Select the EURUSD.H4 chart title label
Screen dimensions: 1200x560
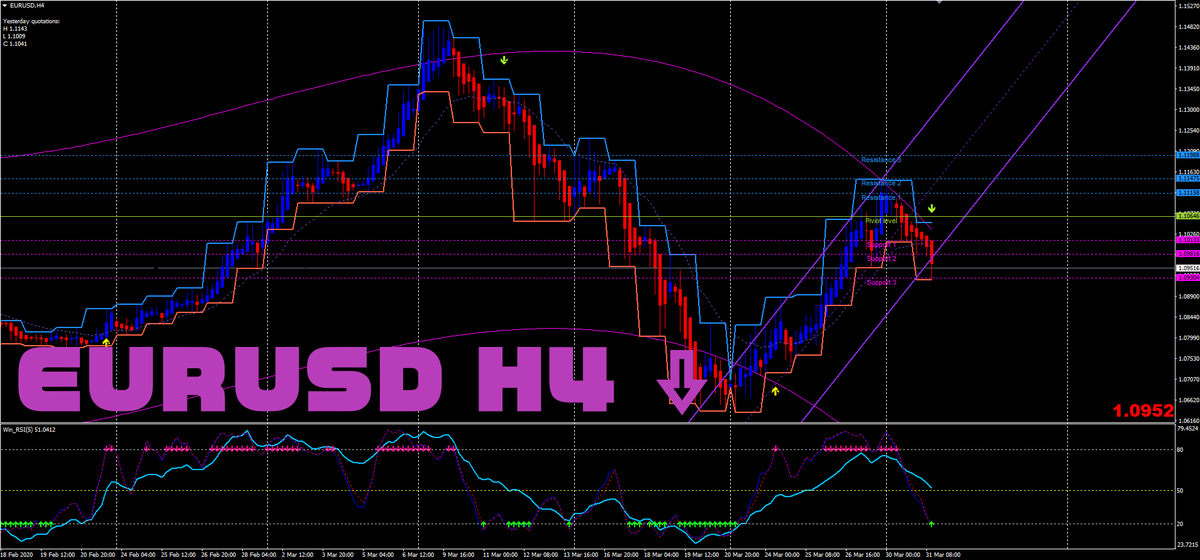point(28,6)
